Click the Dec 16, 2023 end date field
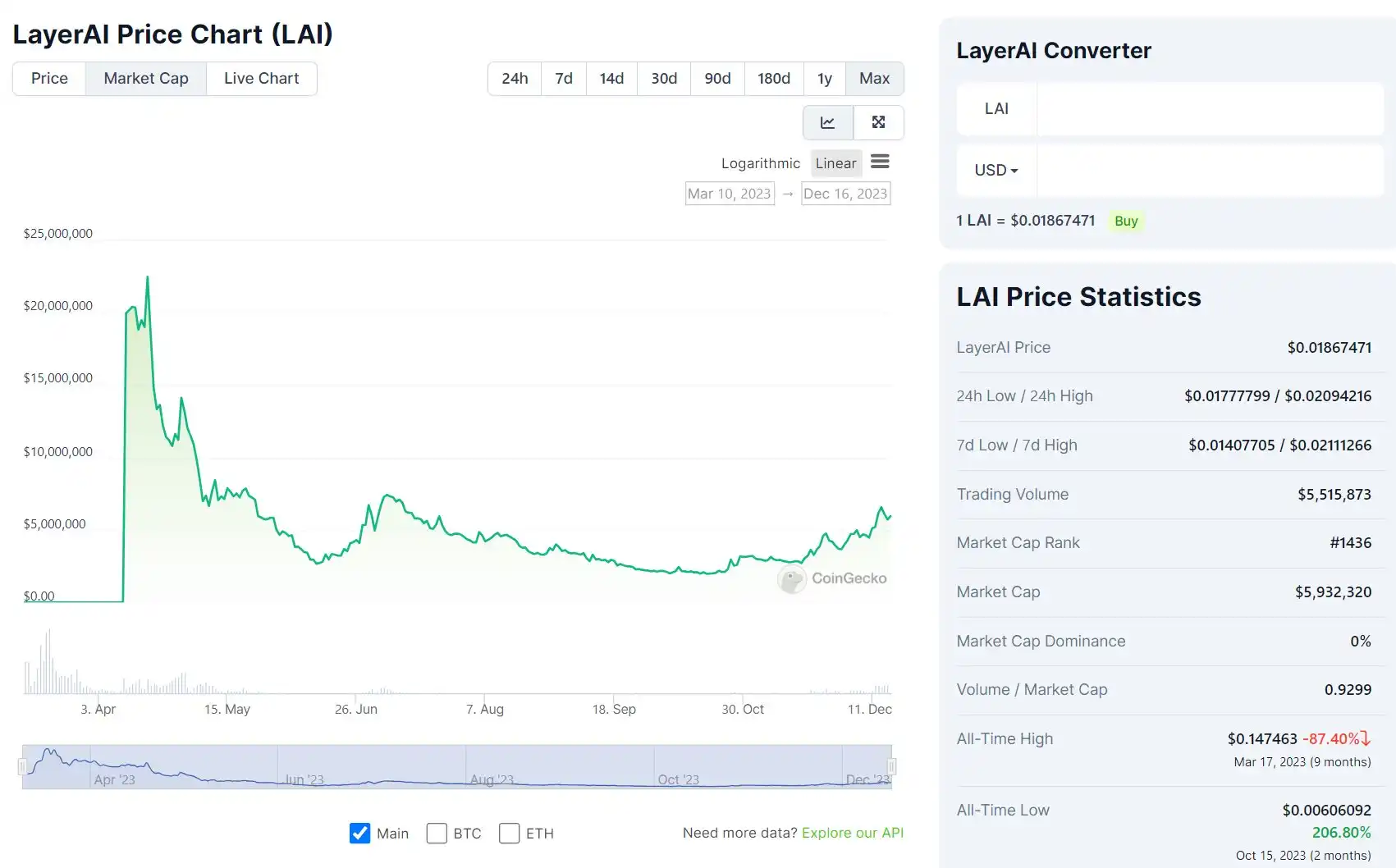The width and height of the screenshot is (1396, 868). click(x=845, y=194)
